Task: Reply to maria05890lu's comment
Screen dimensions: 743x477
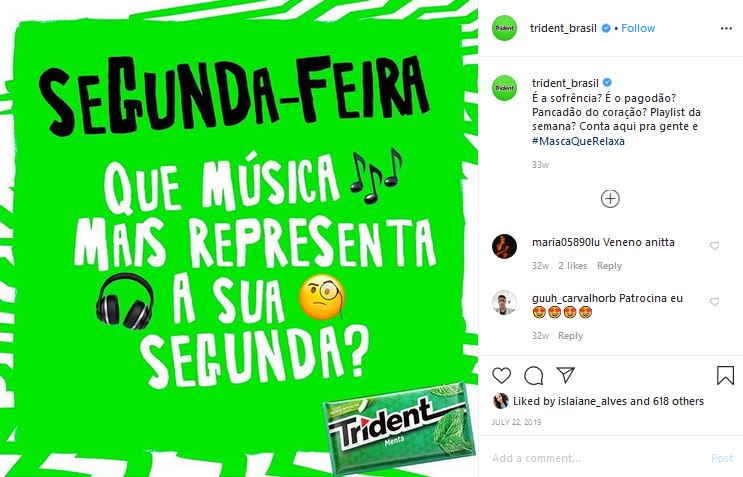Action: [609, 266]
